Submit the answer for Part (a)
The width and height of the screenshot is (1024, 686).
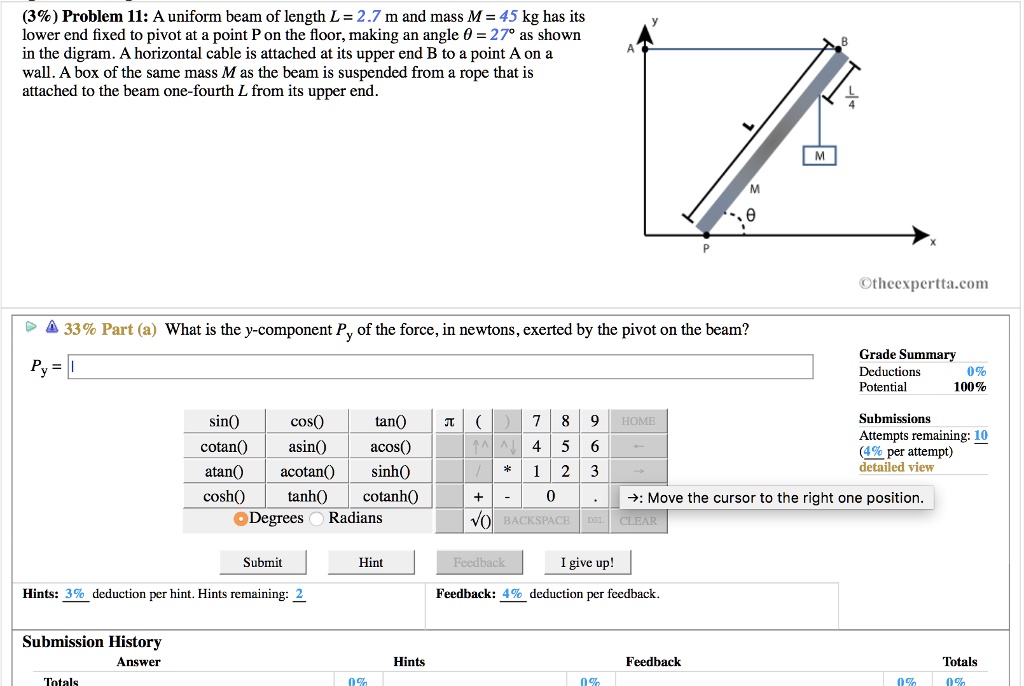263,561
